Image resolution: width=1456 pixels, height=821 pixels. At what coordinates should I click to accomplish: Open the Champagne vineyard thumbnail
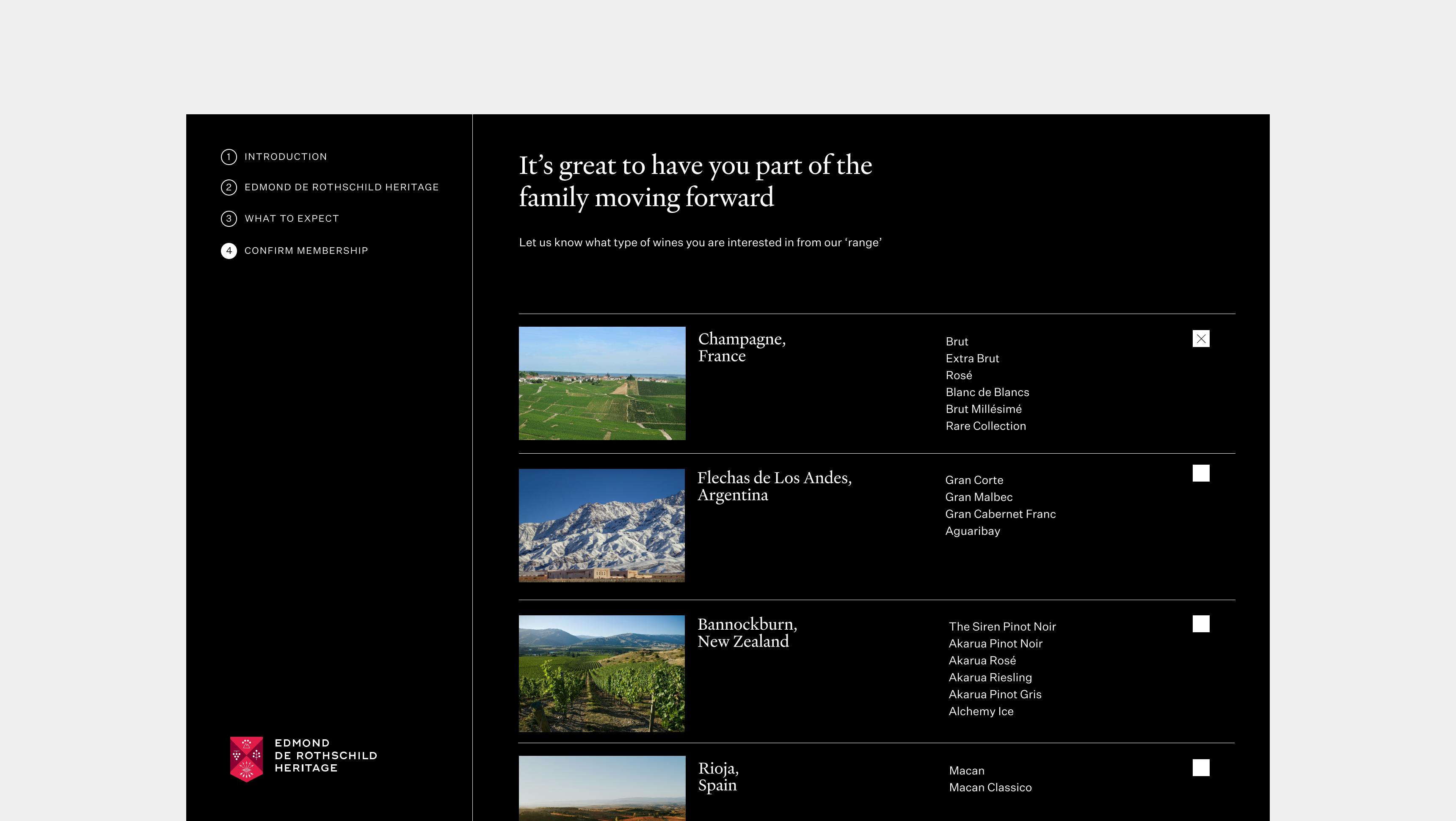[602, 383]
